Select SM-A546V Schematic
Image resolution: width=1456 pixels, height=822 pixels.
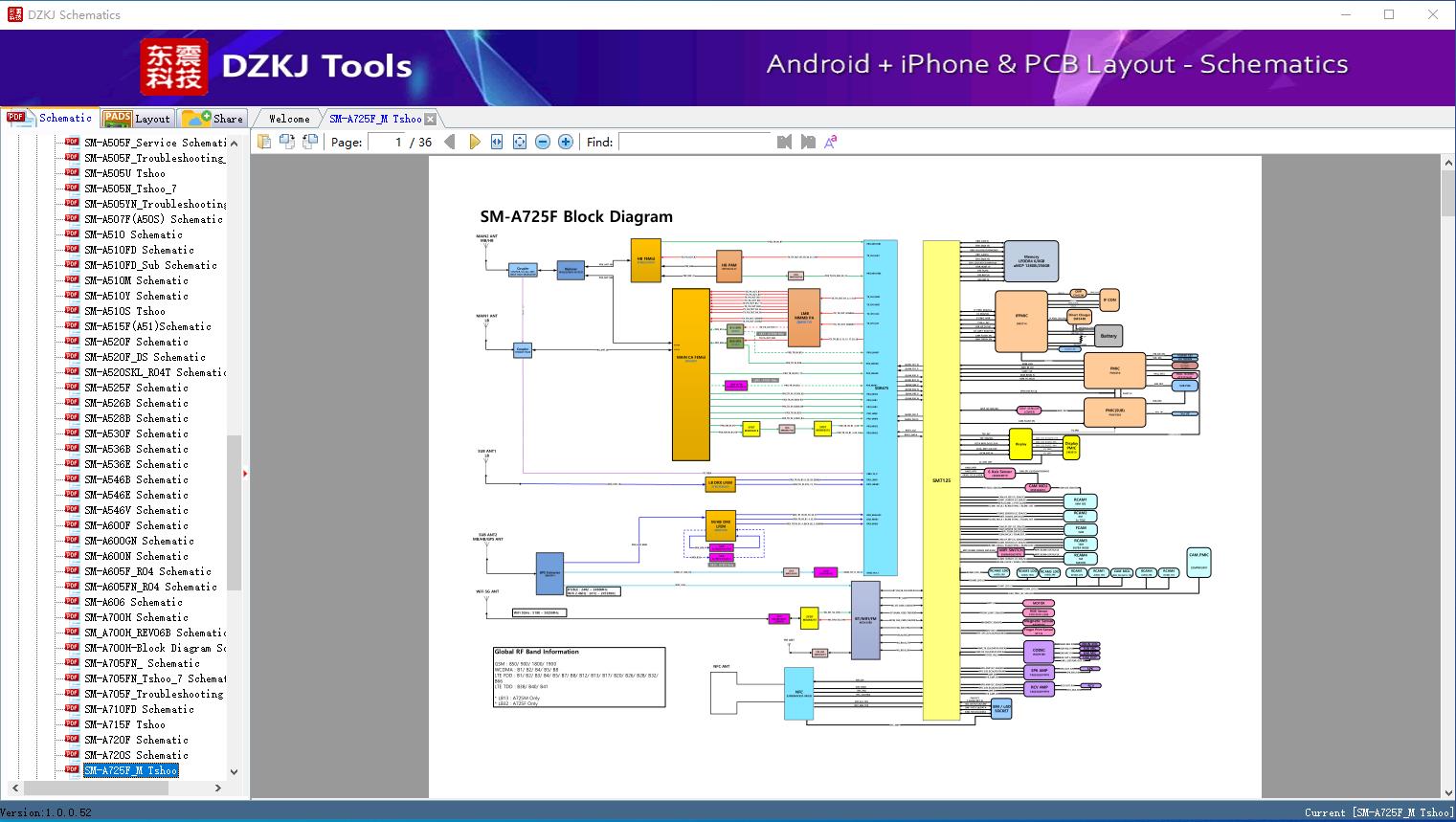[x=136, y=510]
